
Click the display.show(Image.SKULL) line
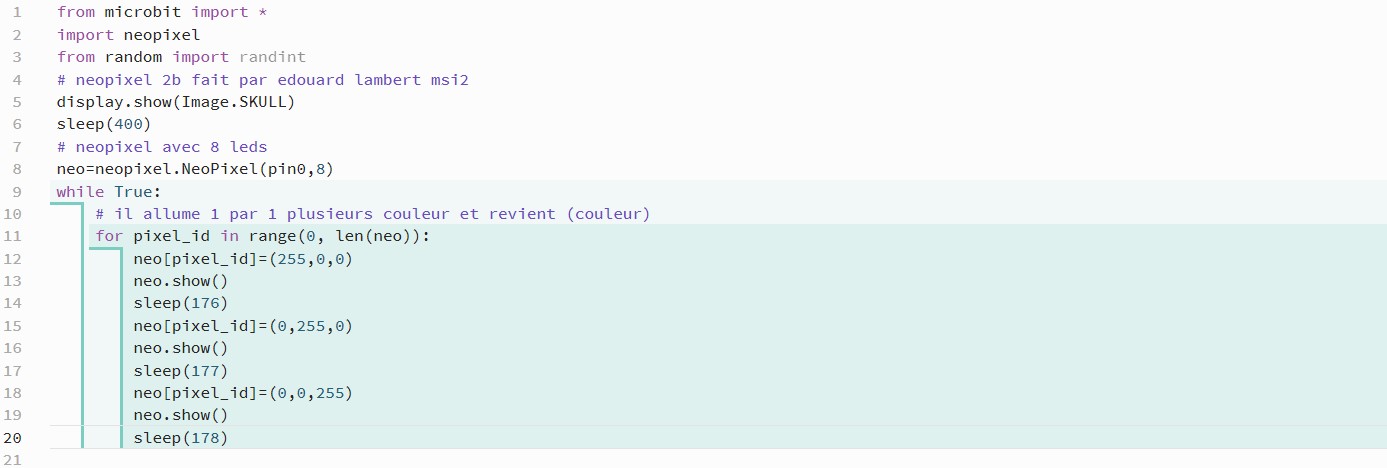click(x=176, y=102)
